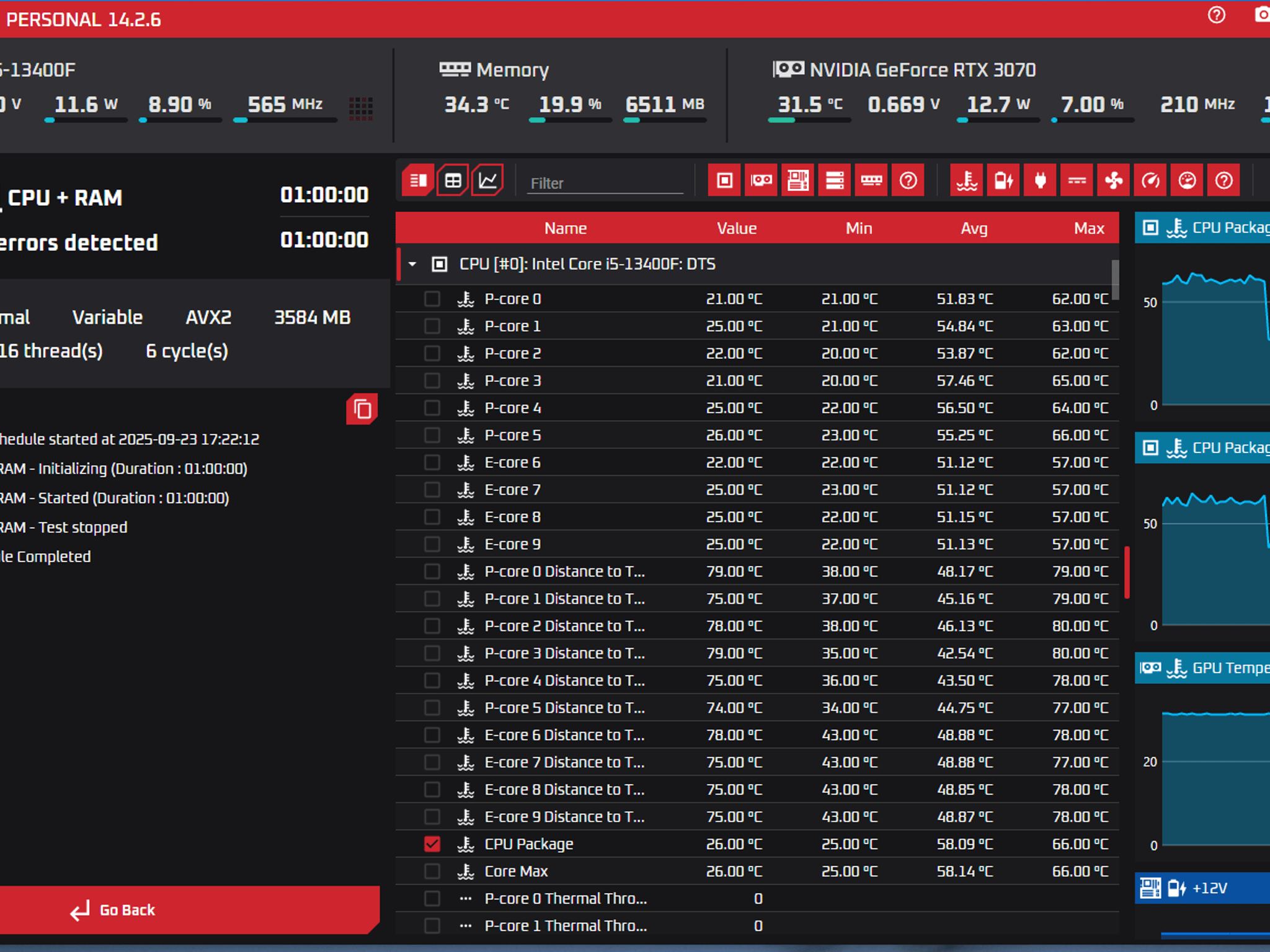The width and height of the screenshot is (1270, 952).
Task: Click the 'RAM - Test stopped' log entry
Action: tap(63, 527)
